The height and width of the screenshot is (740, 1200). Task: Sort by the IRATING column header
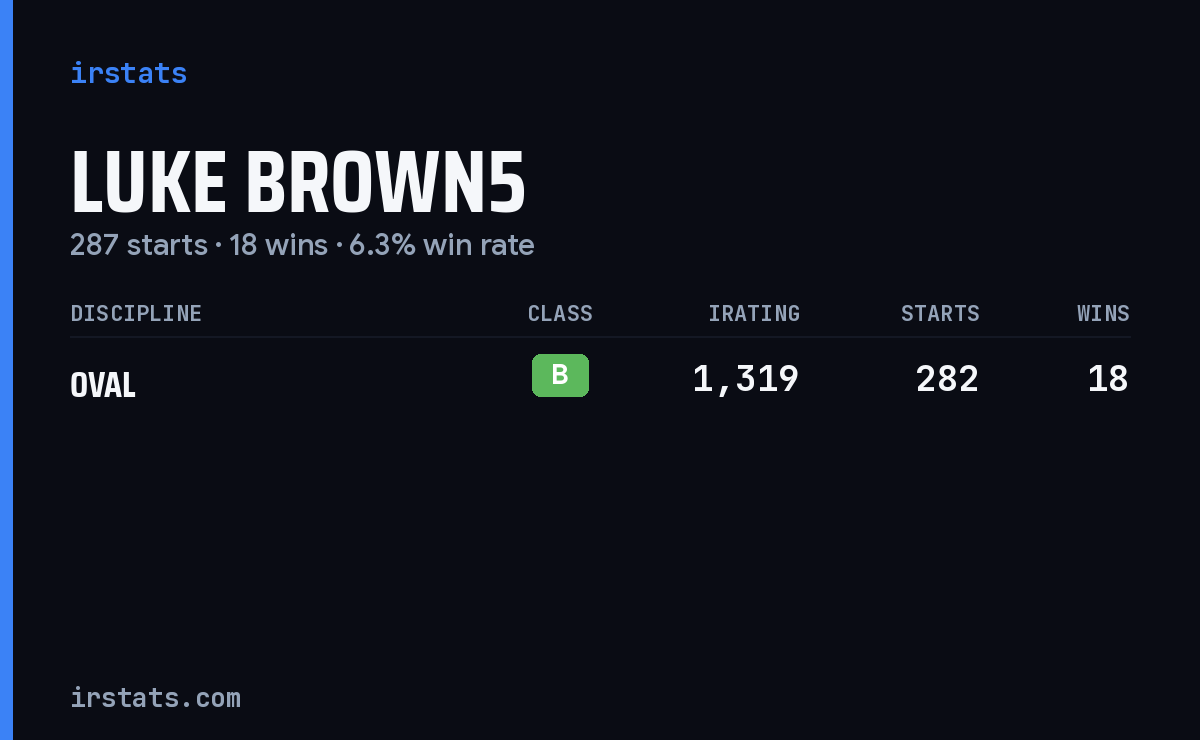pos(754,314)
